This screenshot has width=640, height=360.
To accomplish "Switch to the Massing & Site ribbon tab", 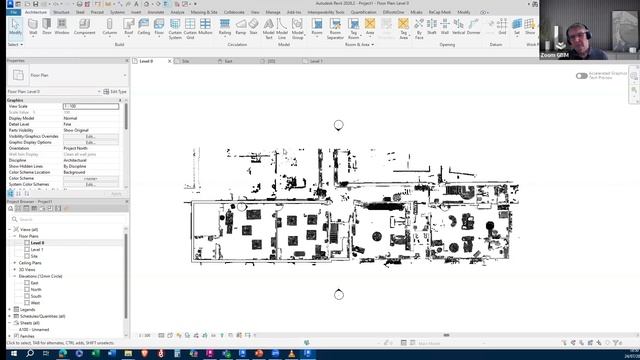I will pyautogui.click(x=204, y=12).
